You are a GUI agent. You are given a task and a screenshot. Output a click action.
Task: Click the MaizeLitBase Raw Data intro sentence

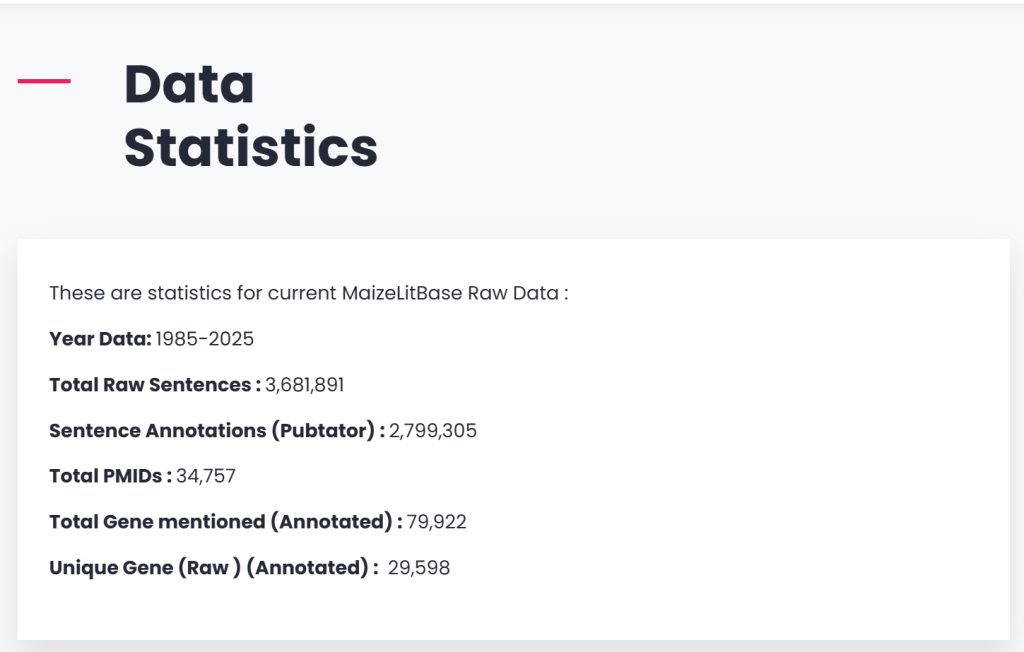pyautogui.click(x=308, y=294)
